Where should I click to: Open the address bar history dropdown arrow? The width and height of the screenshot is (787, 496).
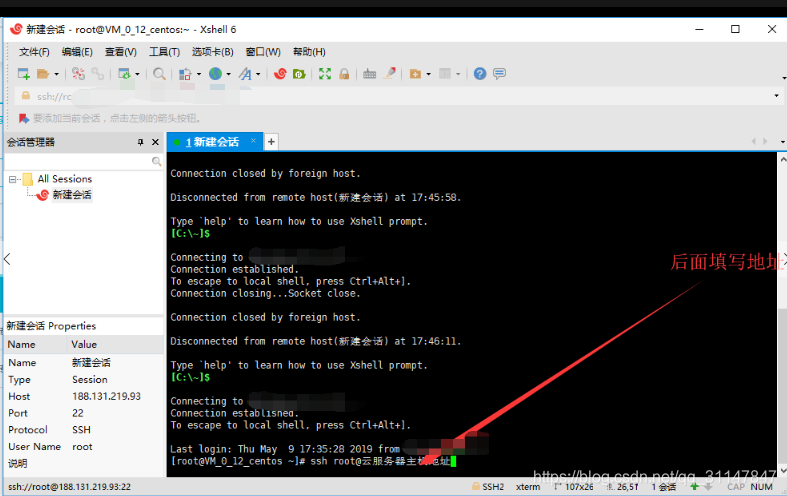pyautogui.click(x=776, y=96)
